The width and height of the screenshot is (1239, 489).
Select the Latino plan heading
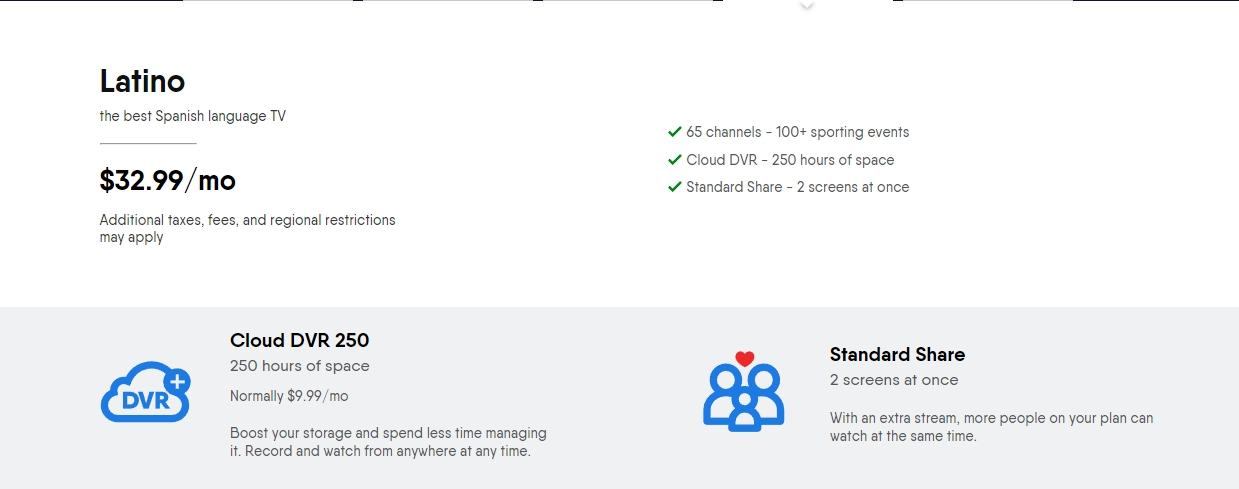click(142, 81)
